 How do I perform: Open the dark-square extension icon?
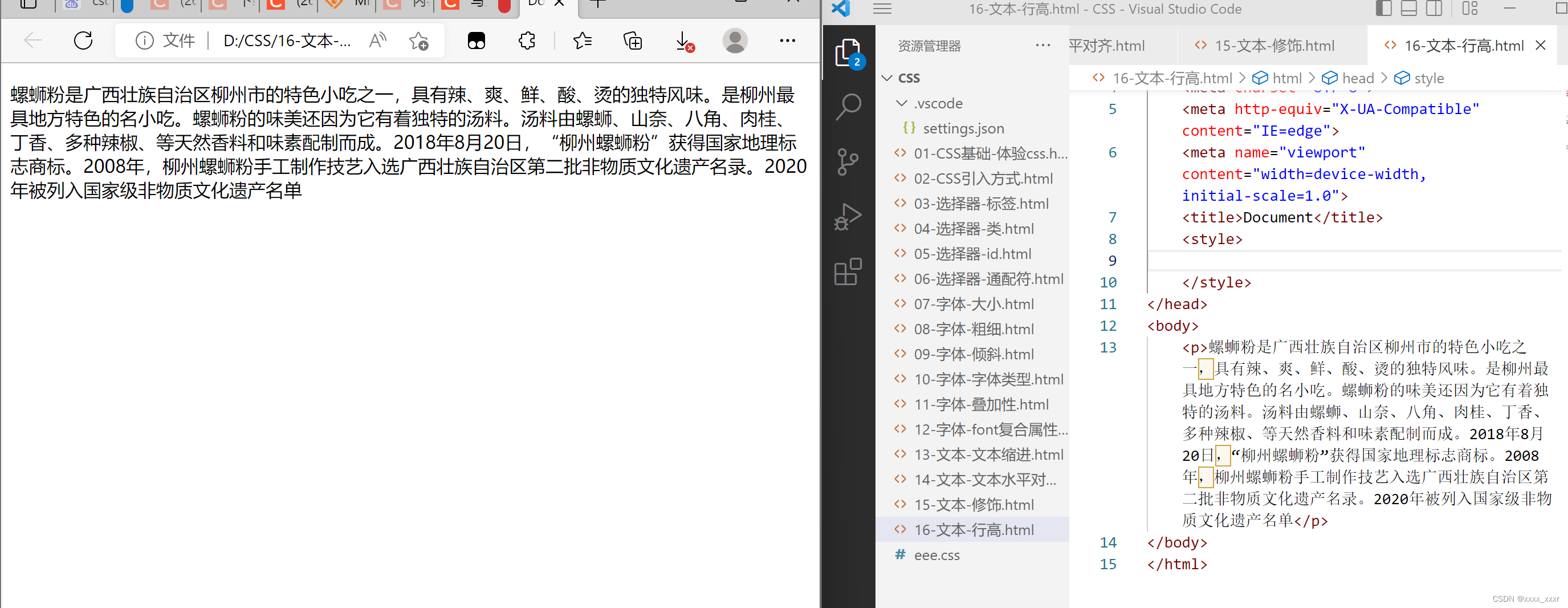[476, 41]
